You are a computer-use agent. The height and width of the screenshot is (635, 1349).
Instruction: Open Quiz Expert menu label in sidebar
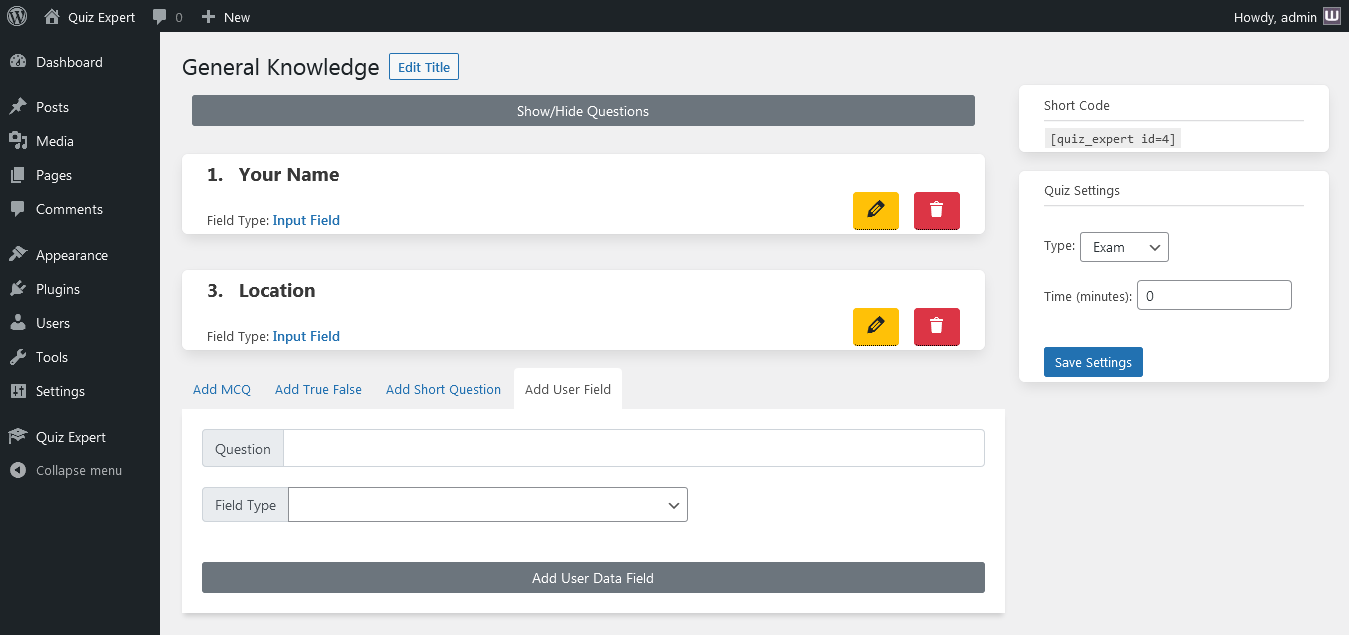point(71,437)
